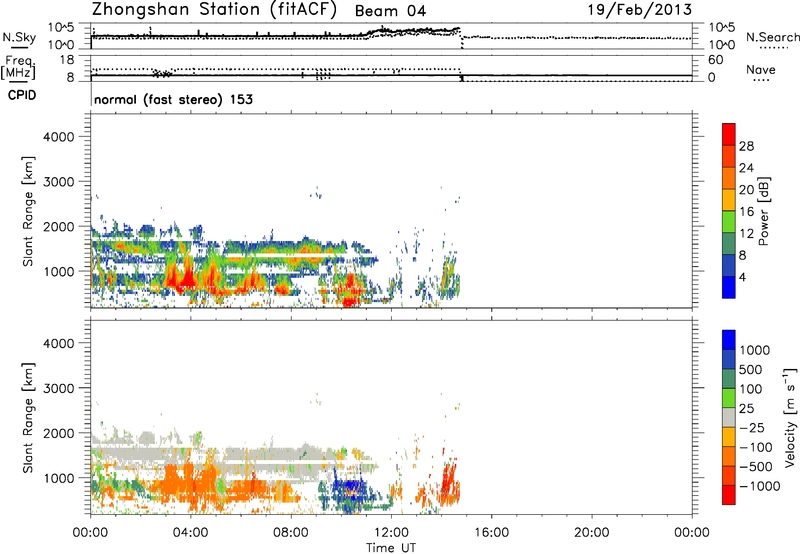Click the 16:00 time axis tick label

(x=491, y=533)
